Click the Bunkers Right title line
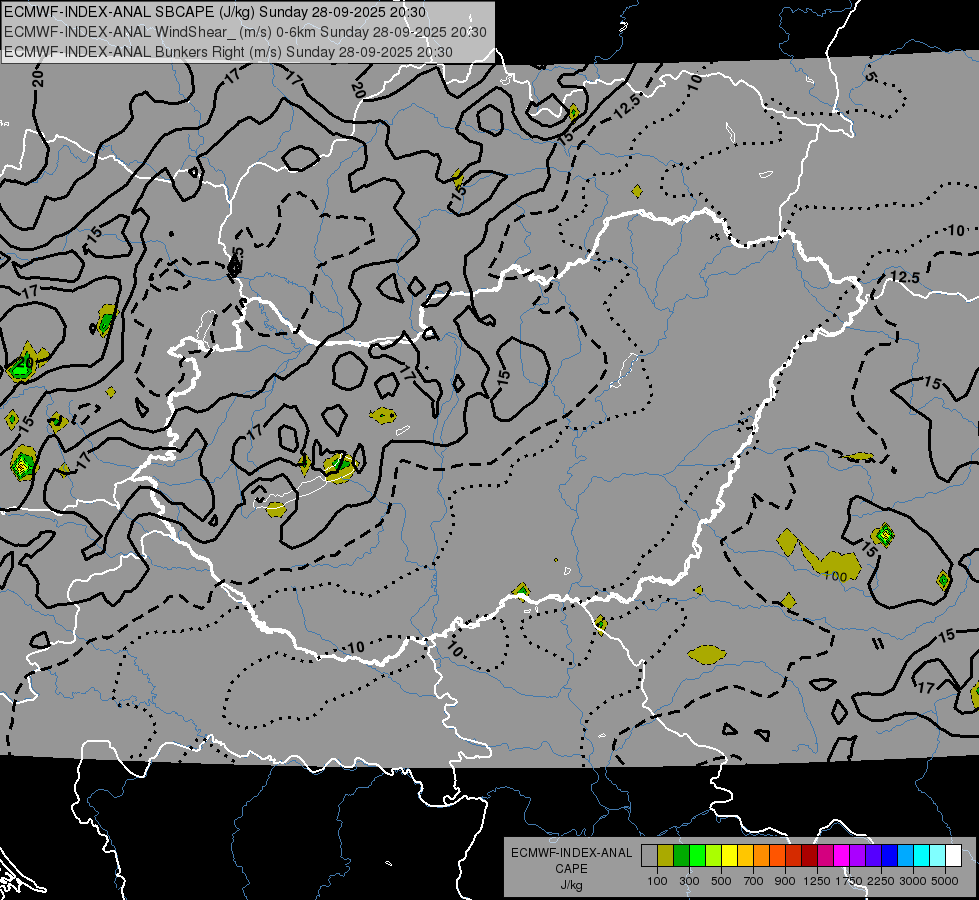The image size is (979, 900). [x=229, y=52]
